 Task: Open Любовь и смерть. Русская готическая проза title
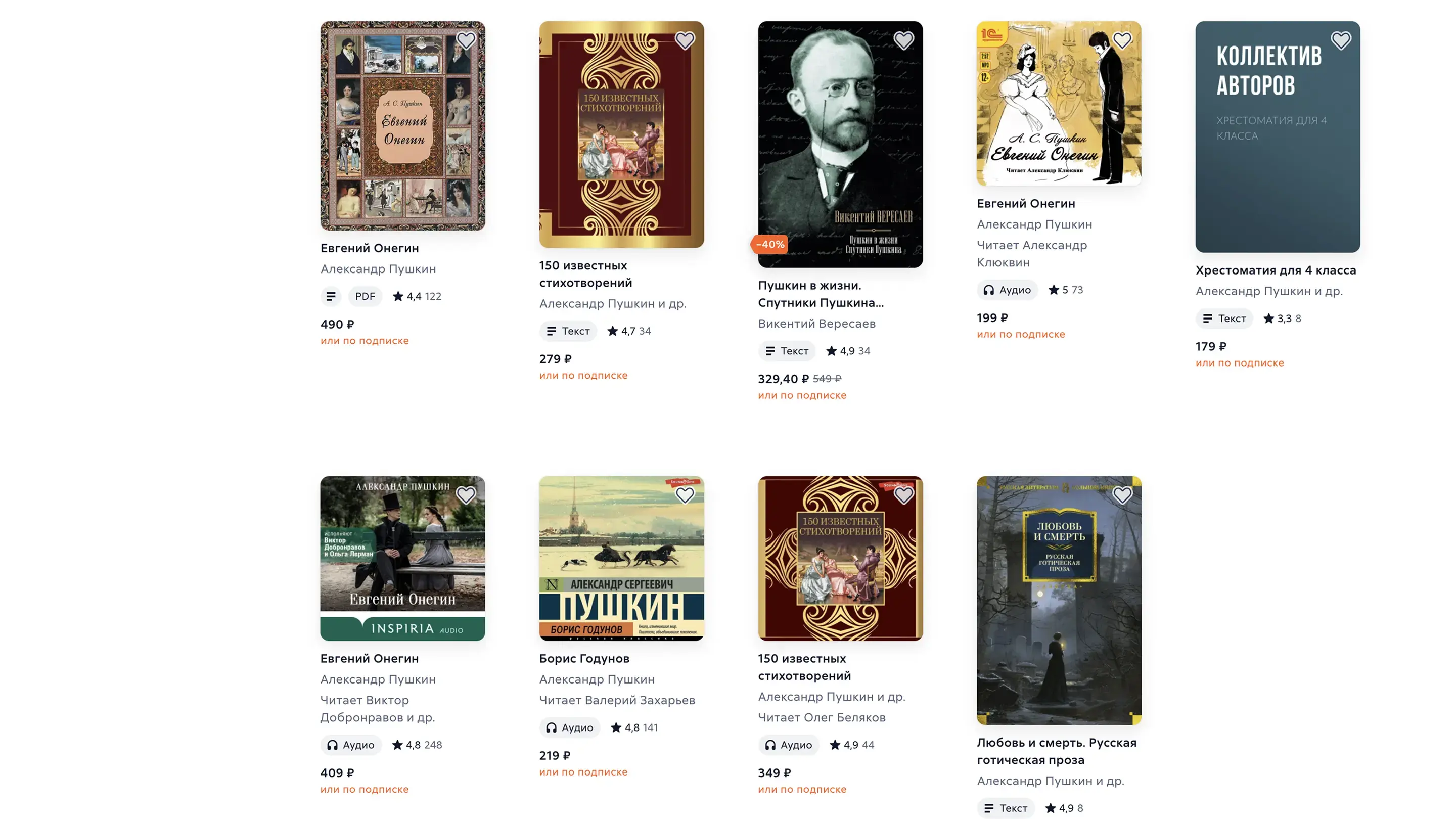[1057, 751]
